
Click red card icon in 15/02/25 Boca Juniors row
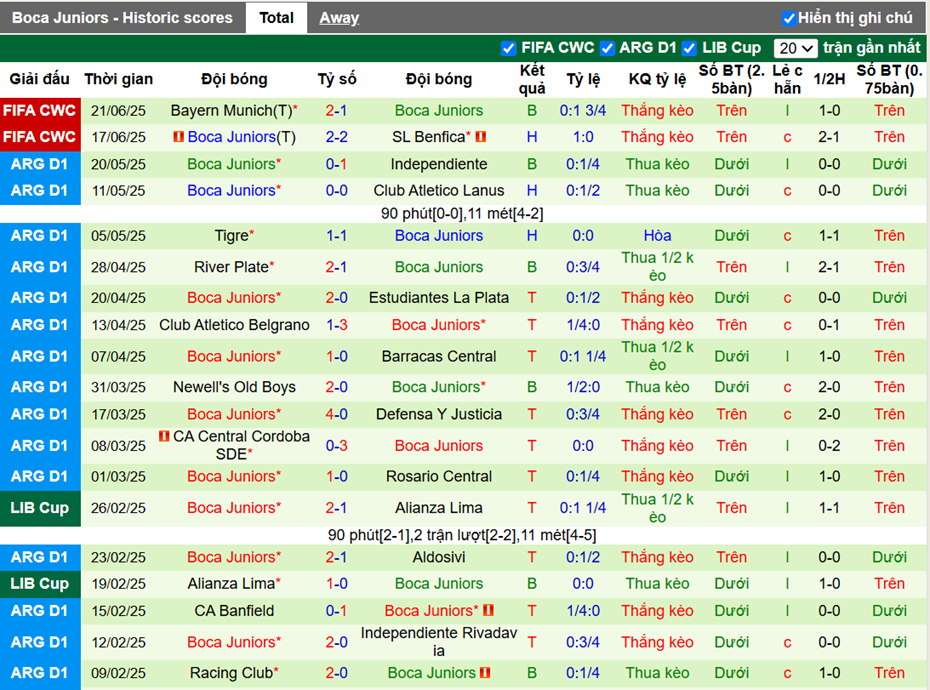click(x=489, y=610)
